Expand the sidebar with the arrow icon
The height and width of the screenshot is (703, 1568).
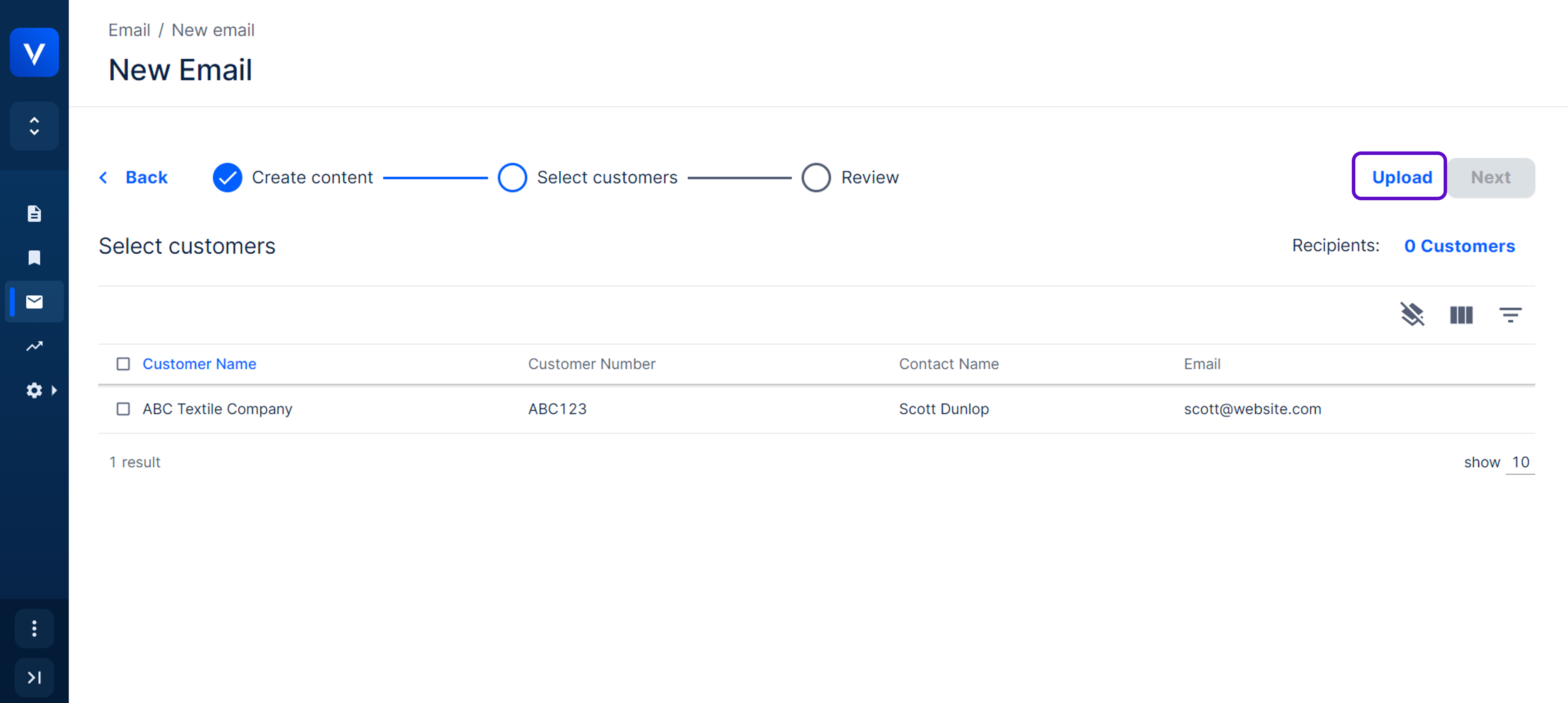point(34,677)
